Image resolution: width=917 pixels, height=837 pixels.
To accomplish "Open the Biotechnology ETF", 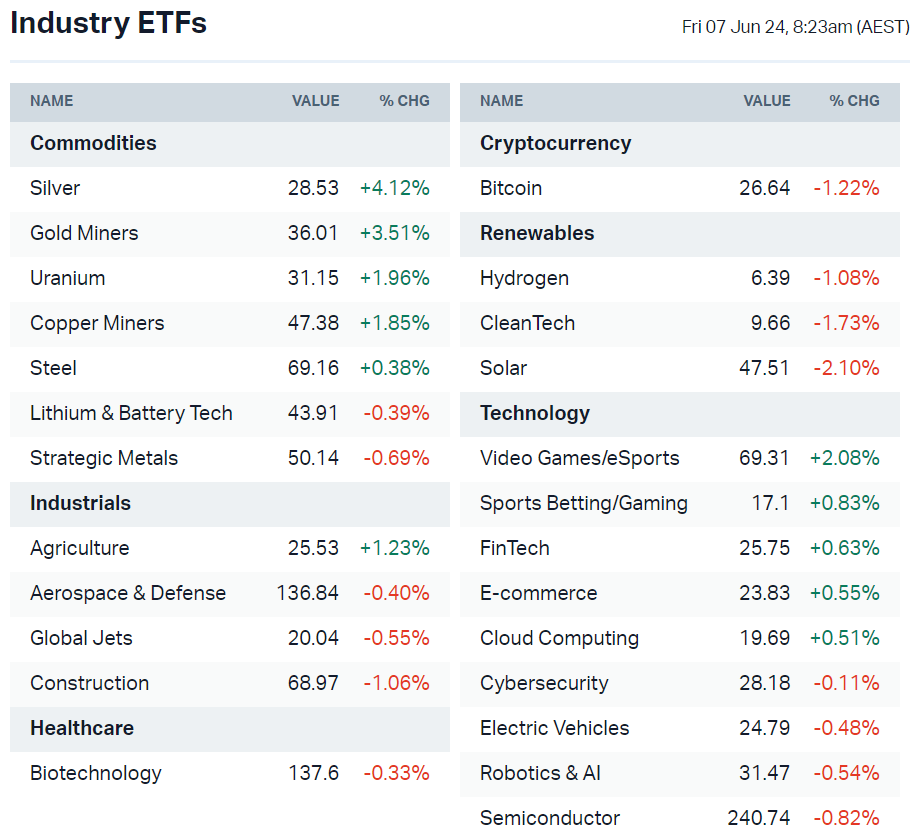I will click(x=95, y=773).
